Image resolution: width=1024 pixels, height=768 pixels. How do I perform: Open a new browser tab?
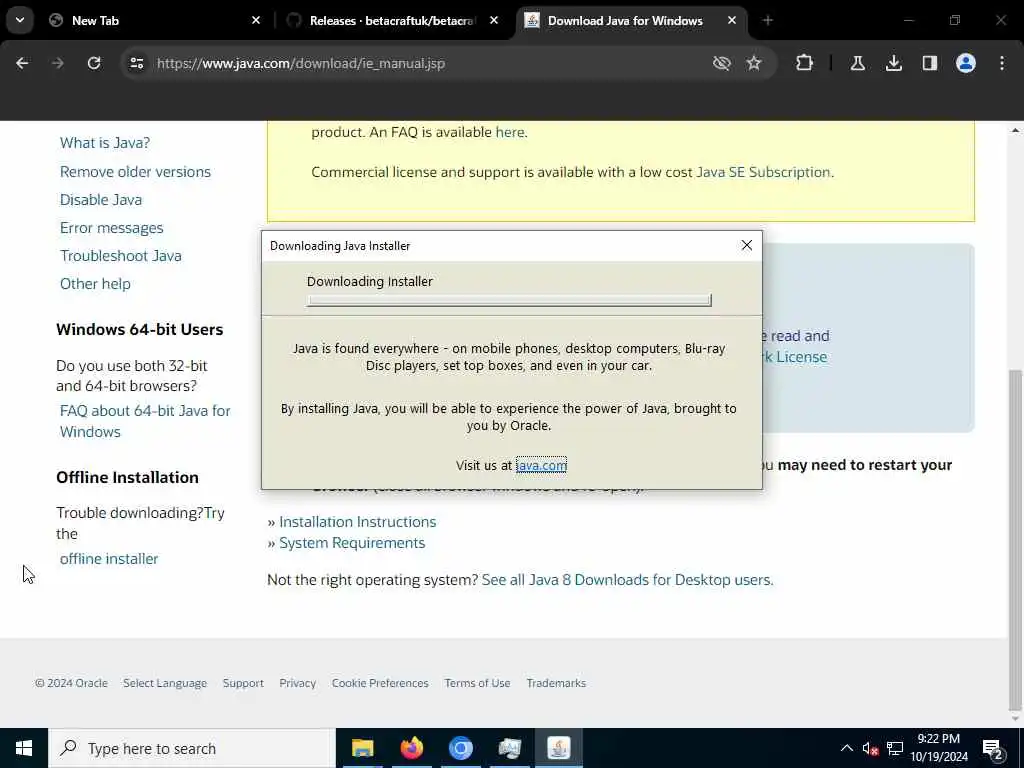(x=768, y=21)
